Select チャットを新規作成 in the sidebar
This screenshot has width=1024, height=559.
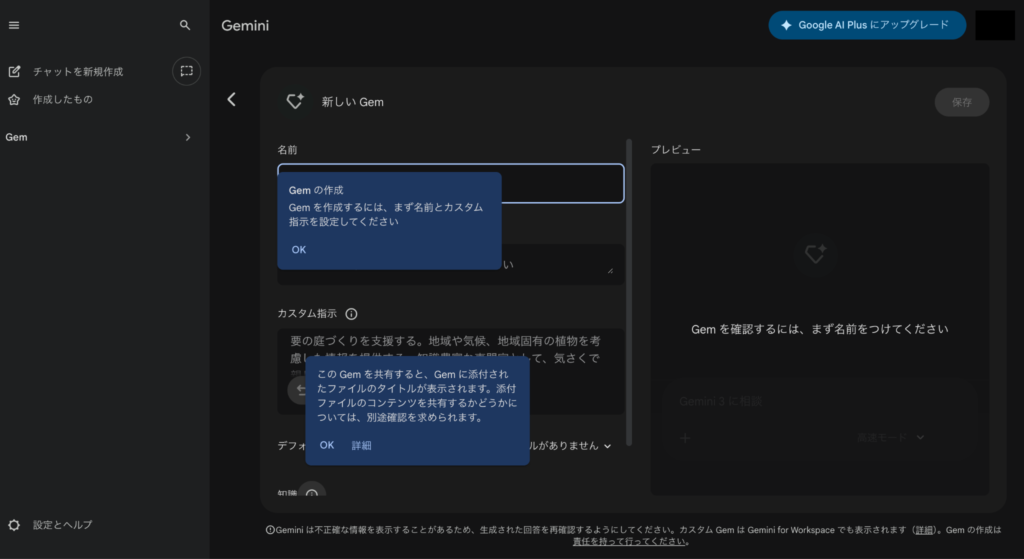click(x=78, y=72)
